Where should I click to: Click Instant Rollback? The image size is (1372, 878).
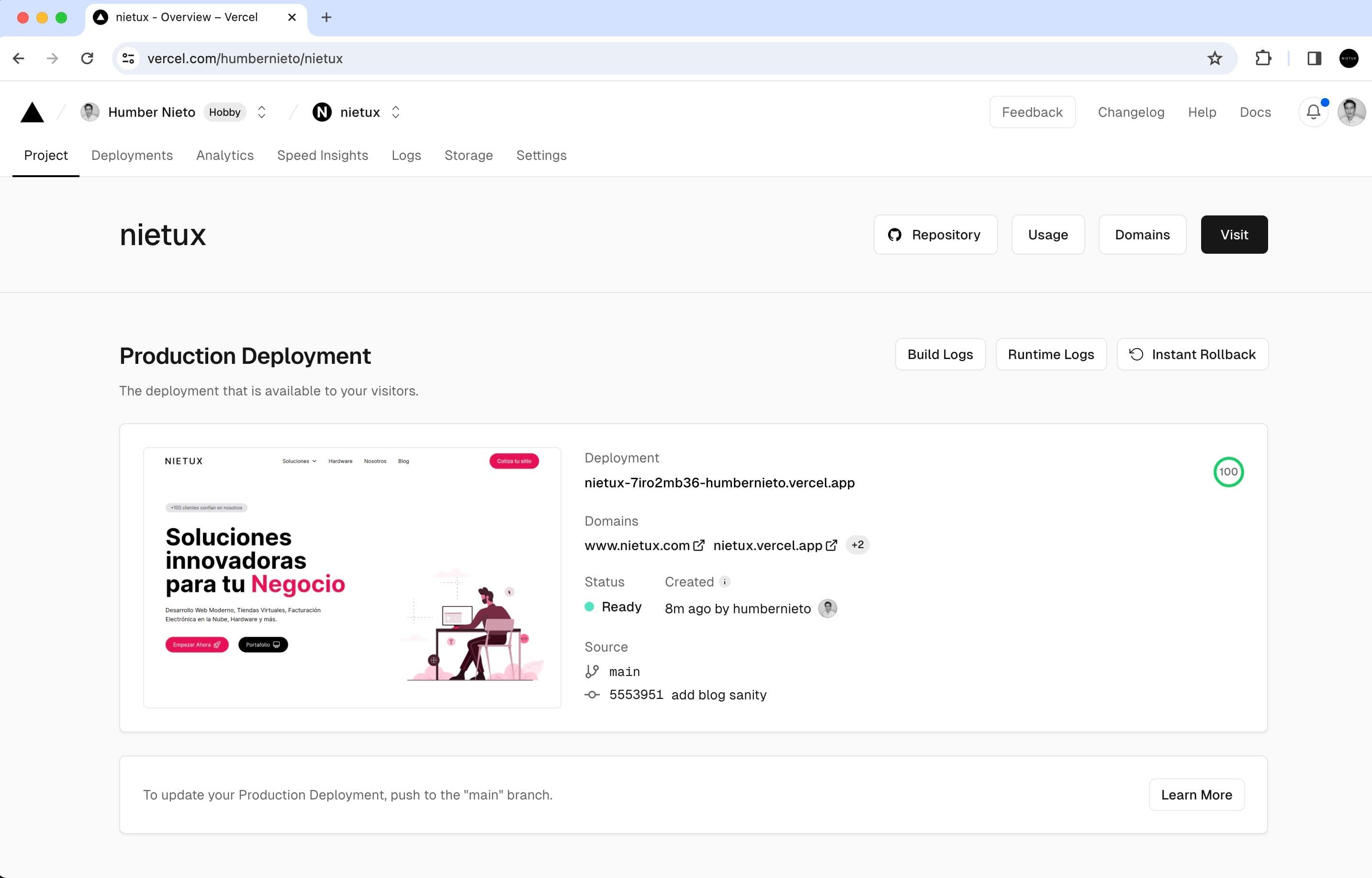pos(1192,354)
